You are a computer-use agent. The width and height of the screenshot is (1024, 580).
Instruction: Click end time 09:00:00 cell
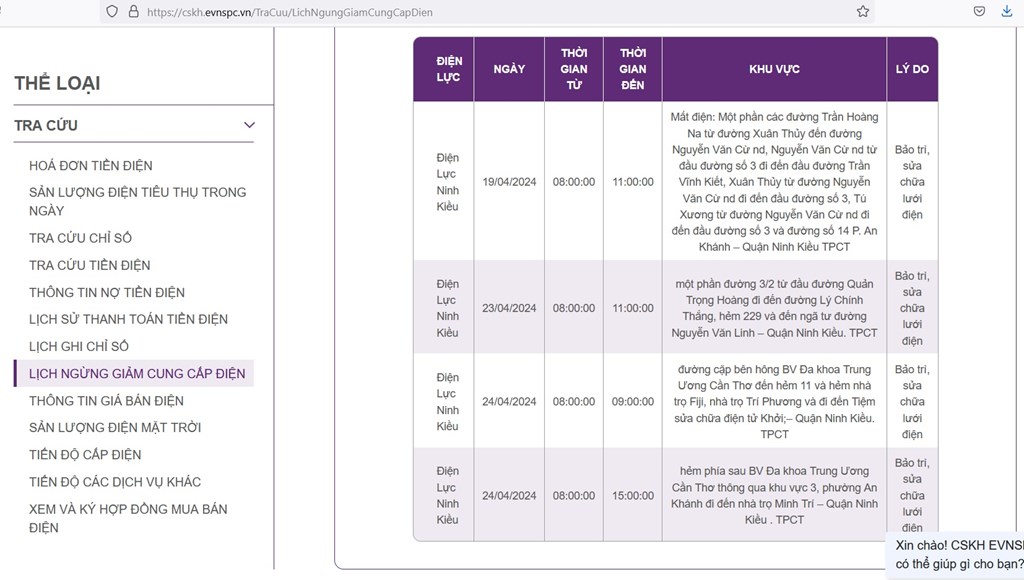click(633, 402)
